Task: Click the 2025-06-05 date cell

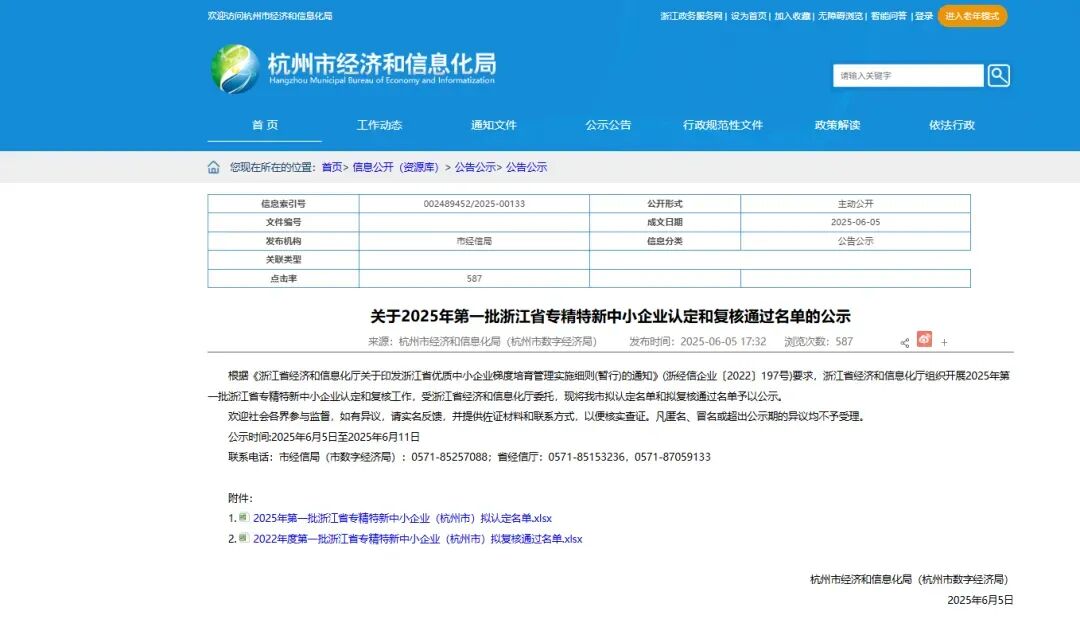Action: click(855, 222)
